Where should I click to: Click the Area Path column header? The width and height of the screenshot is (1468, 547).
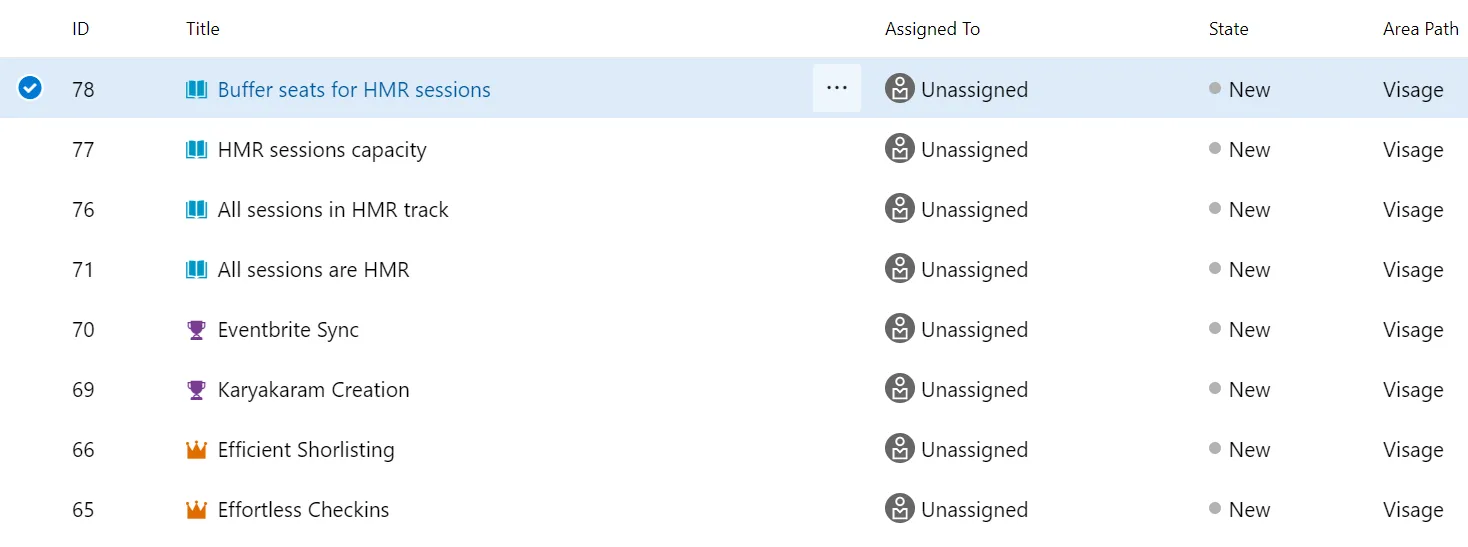click(1420, 29)
